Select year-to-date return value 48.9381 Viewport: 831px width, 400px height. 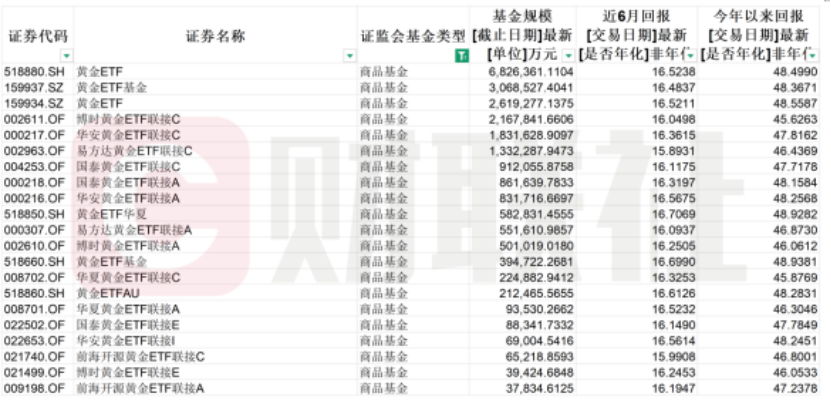[795, 262]
